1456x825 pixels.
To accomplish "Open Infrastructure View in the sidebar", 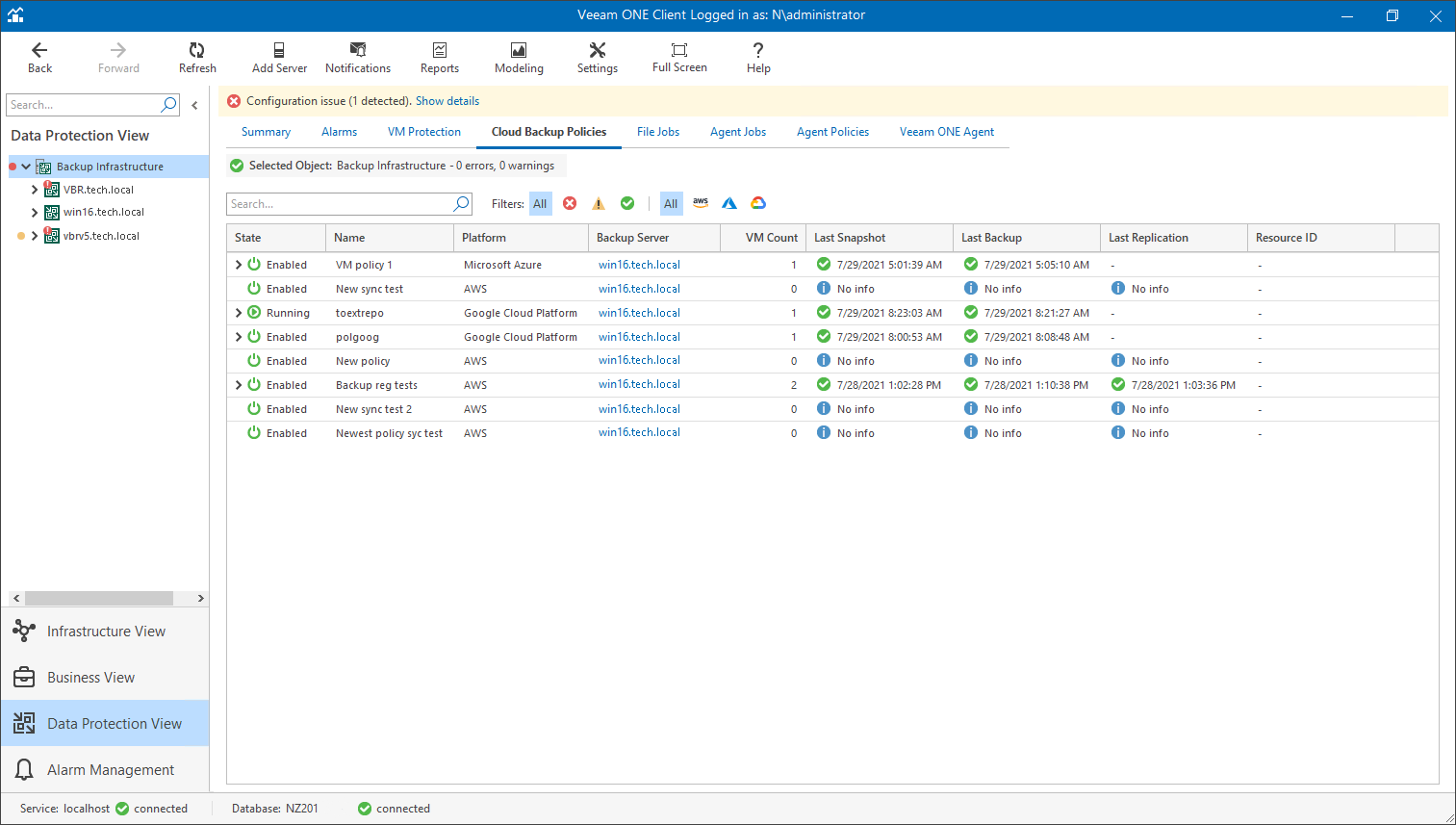I will (x=105, y=632).
